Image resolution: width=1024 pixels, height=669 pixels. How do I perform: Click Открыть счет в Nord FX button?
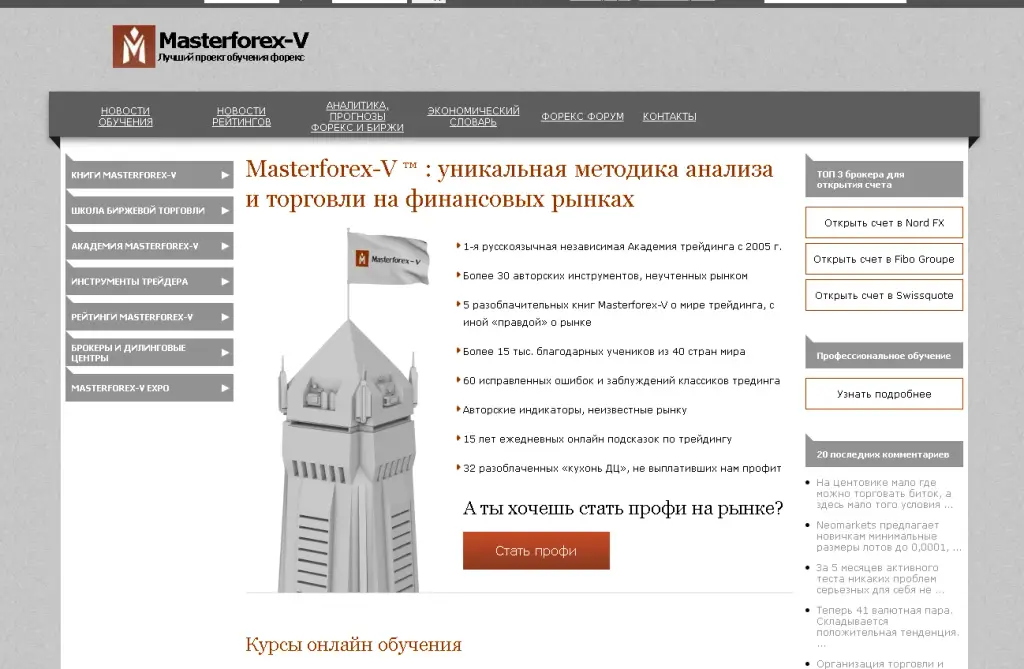pyautogui.click(x=884, y=223)
